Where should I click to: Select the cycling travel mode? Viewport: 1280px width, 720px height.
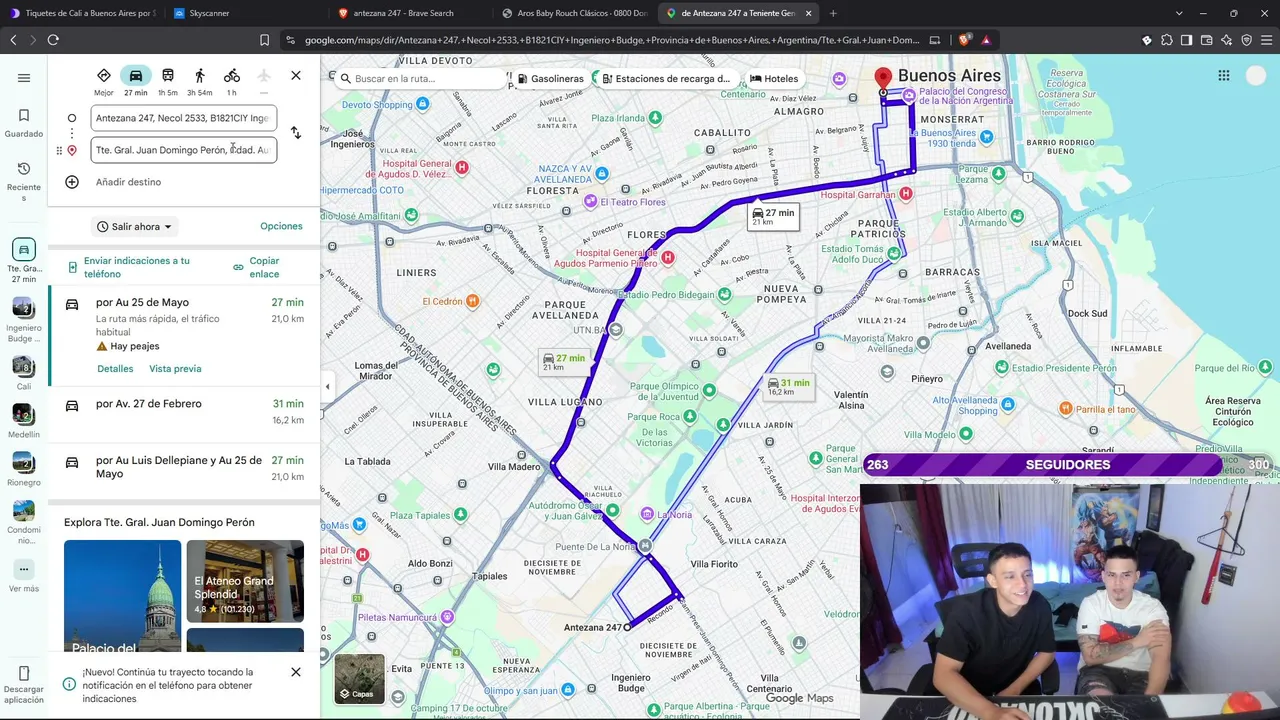pyautogui.click(x=232, y=81)
